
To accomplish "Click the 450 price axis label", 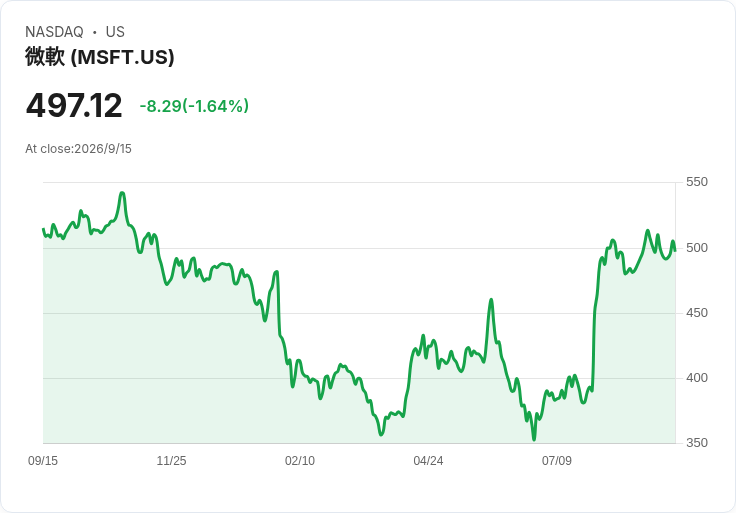I will (697, 313).
